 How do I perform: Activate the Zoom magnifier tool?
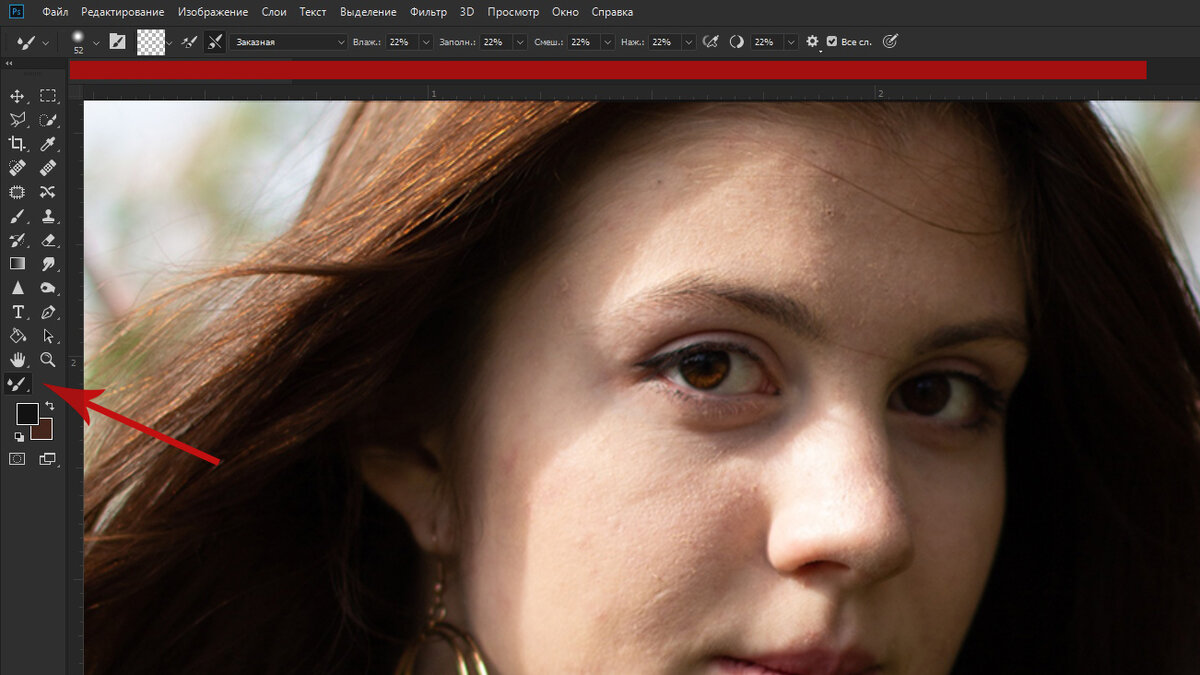[47, 360]
